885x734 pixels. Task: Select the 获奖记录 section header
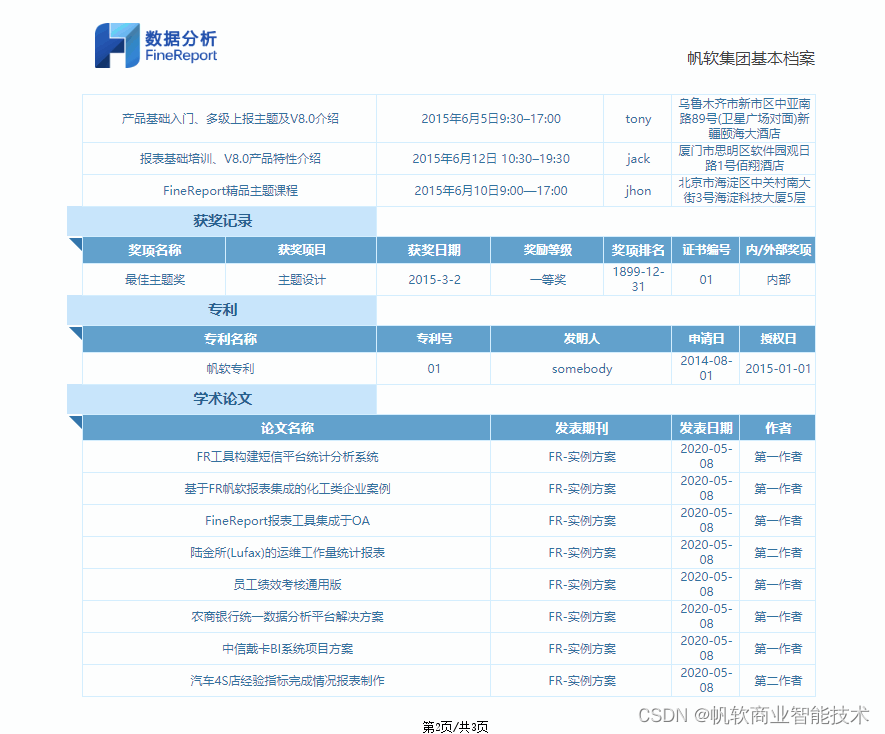coord(222,221)
